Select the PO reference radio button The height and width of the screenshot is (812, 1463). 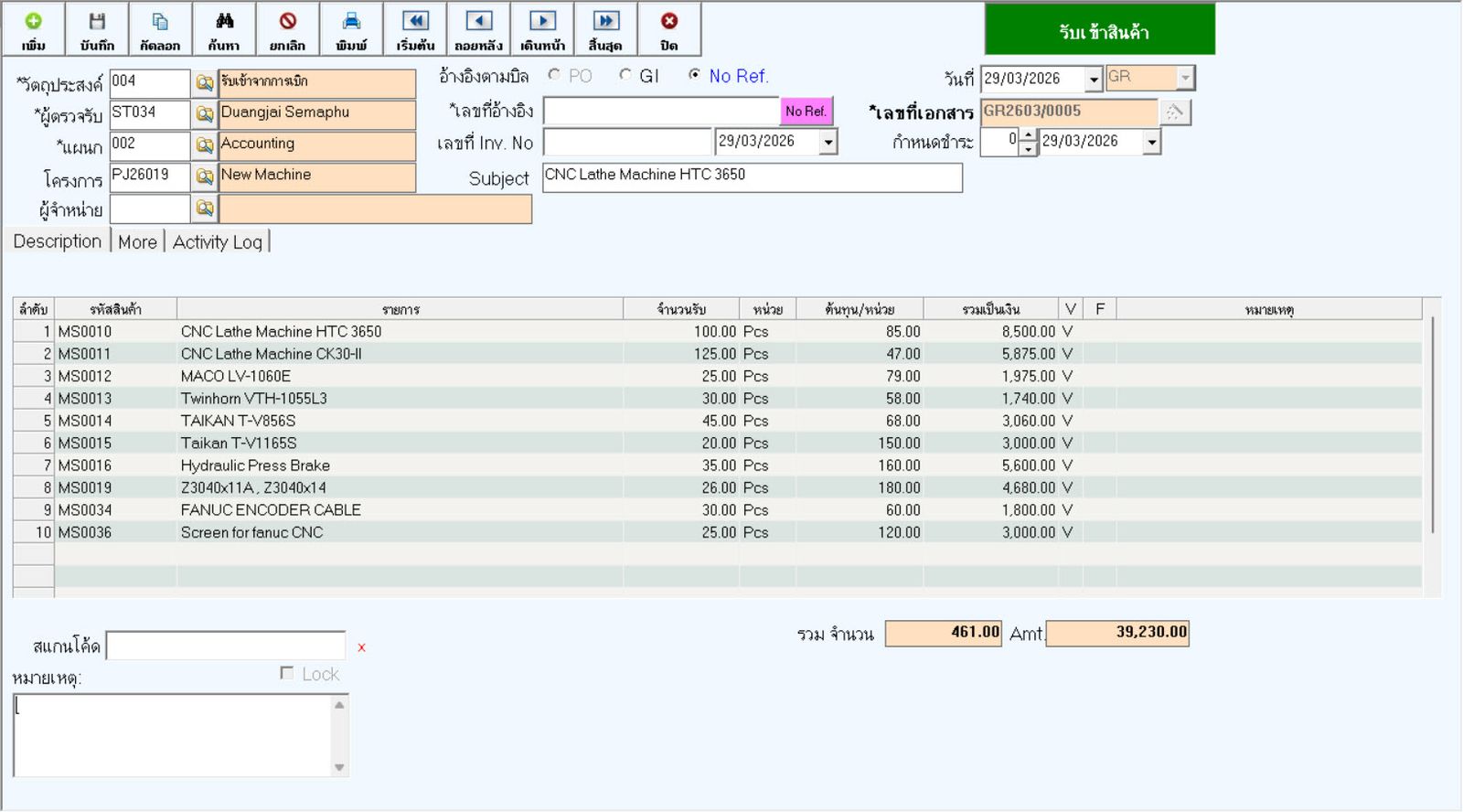(554, 75)
